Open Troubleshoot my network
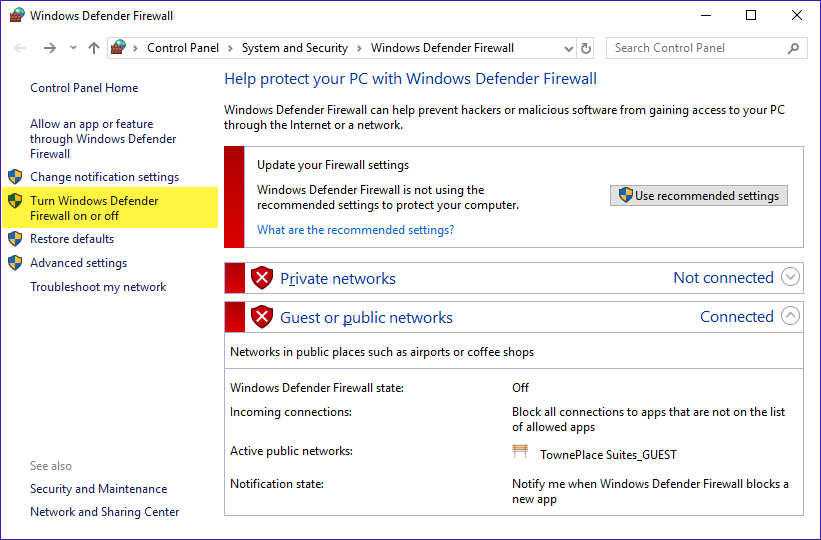Image resolution: width=821 pixels, height=540 pixels. pyautogui.click(x=98, y=287)
